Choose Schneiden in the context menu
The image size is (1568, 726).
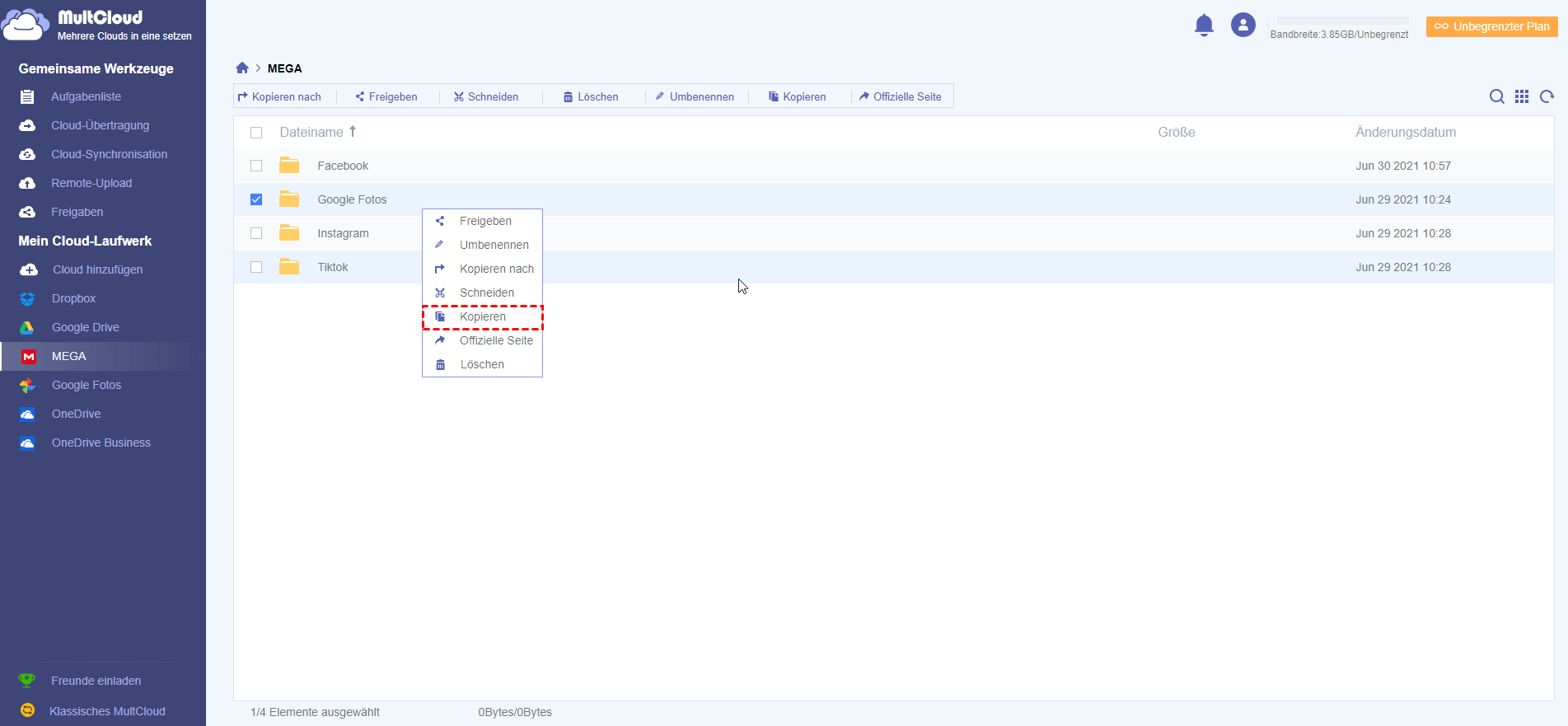(x=482, y=293)
